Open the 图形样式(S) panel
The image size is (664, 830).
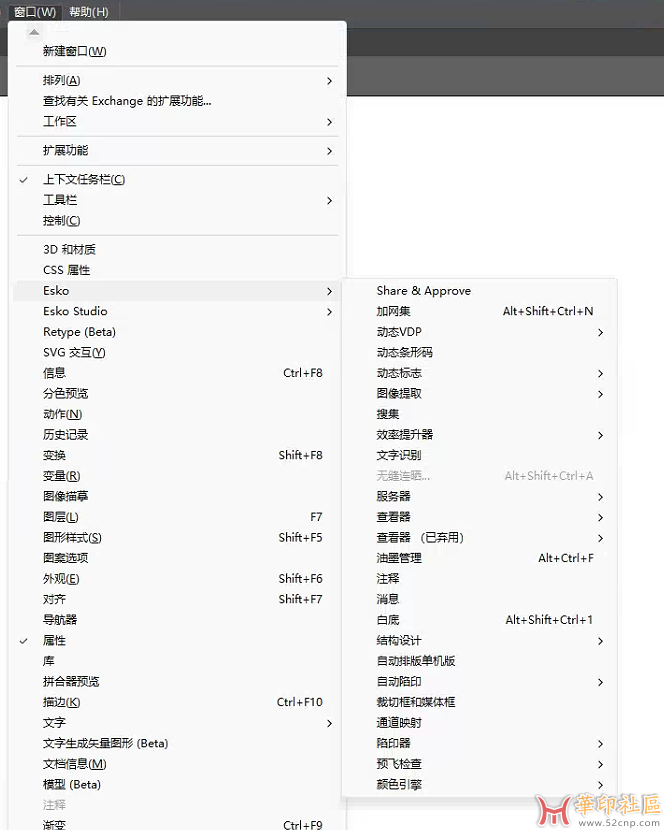coord(177,538)
